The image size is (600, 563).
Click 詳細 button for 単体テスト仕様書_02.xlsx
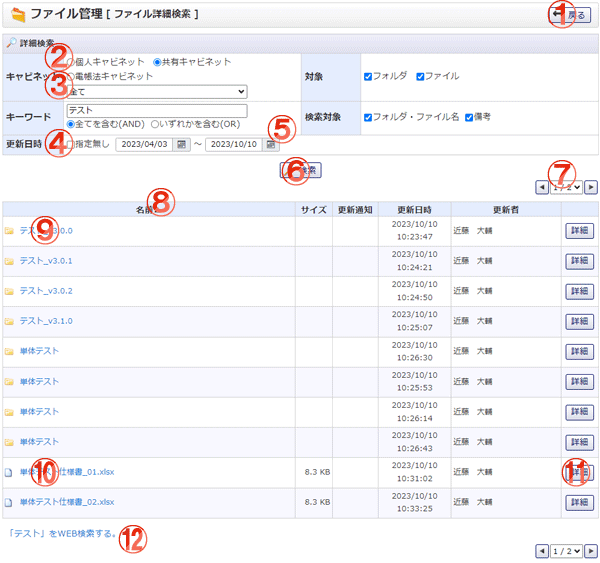click(579, 502)
